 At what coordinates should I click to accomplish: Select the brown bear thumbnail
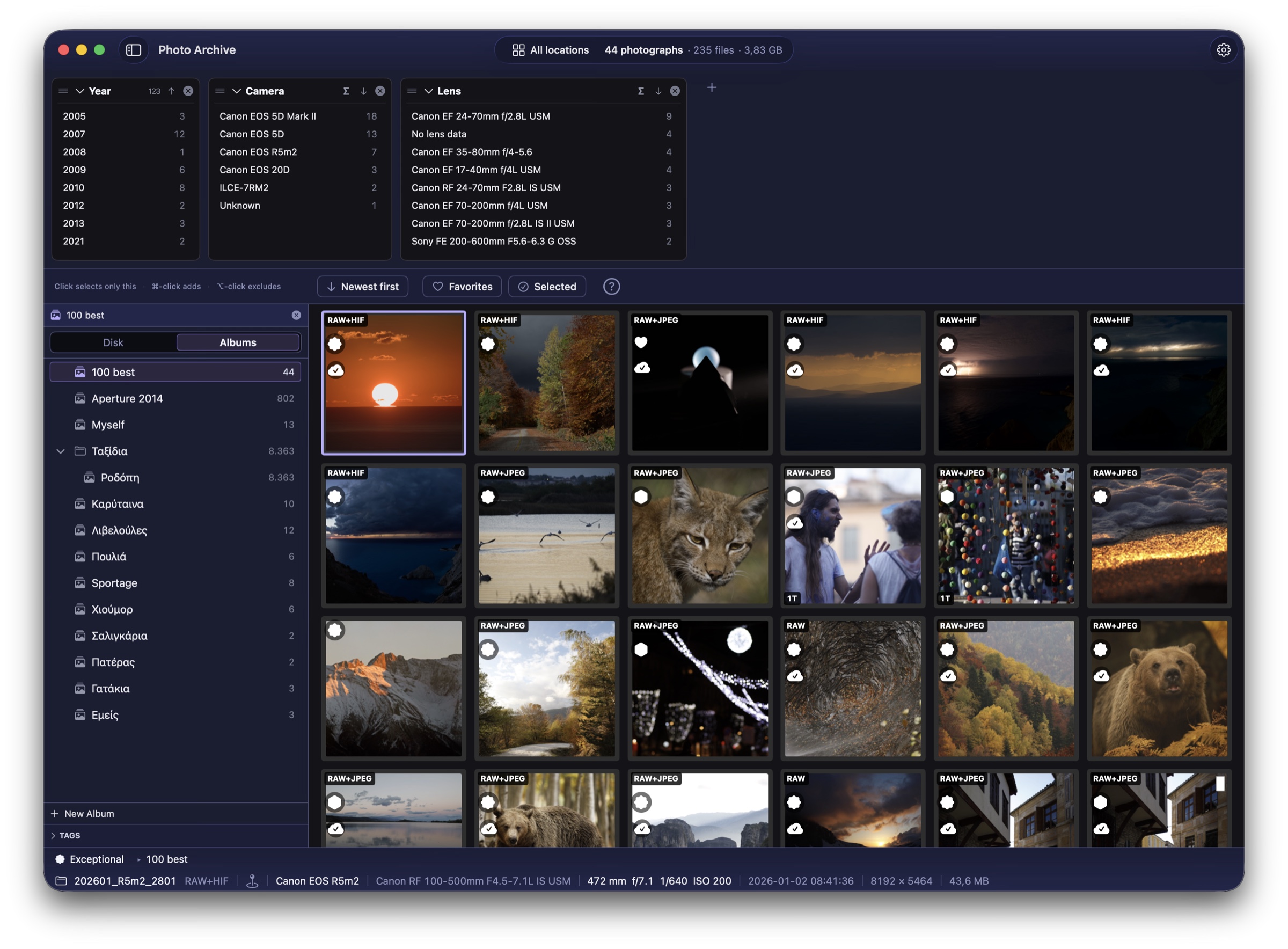[x=1159, y=688]
